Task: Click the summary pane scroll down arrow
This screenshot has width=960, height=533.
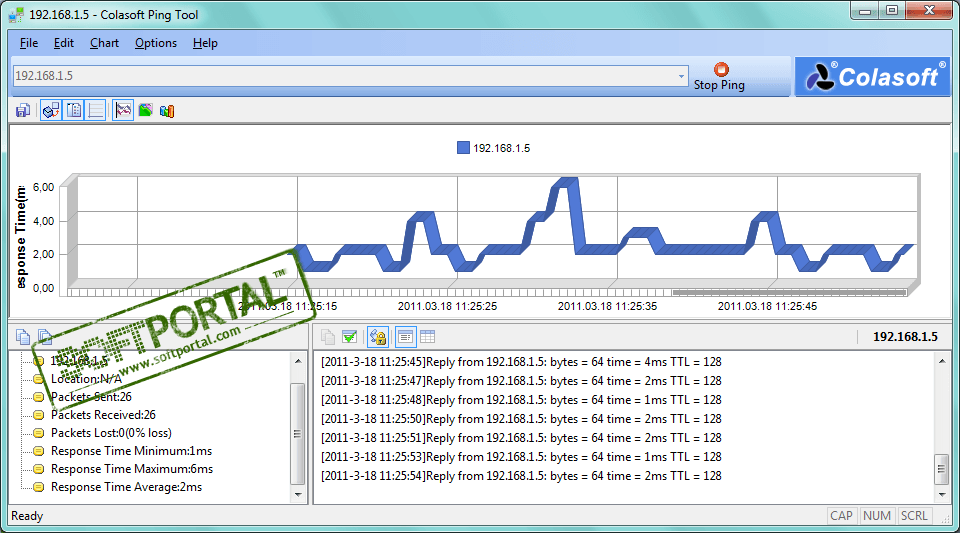Action: point(298,494)
